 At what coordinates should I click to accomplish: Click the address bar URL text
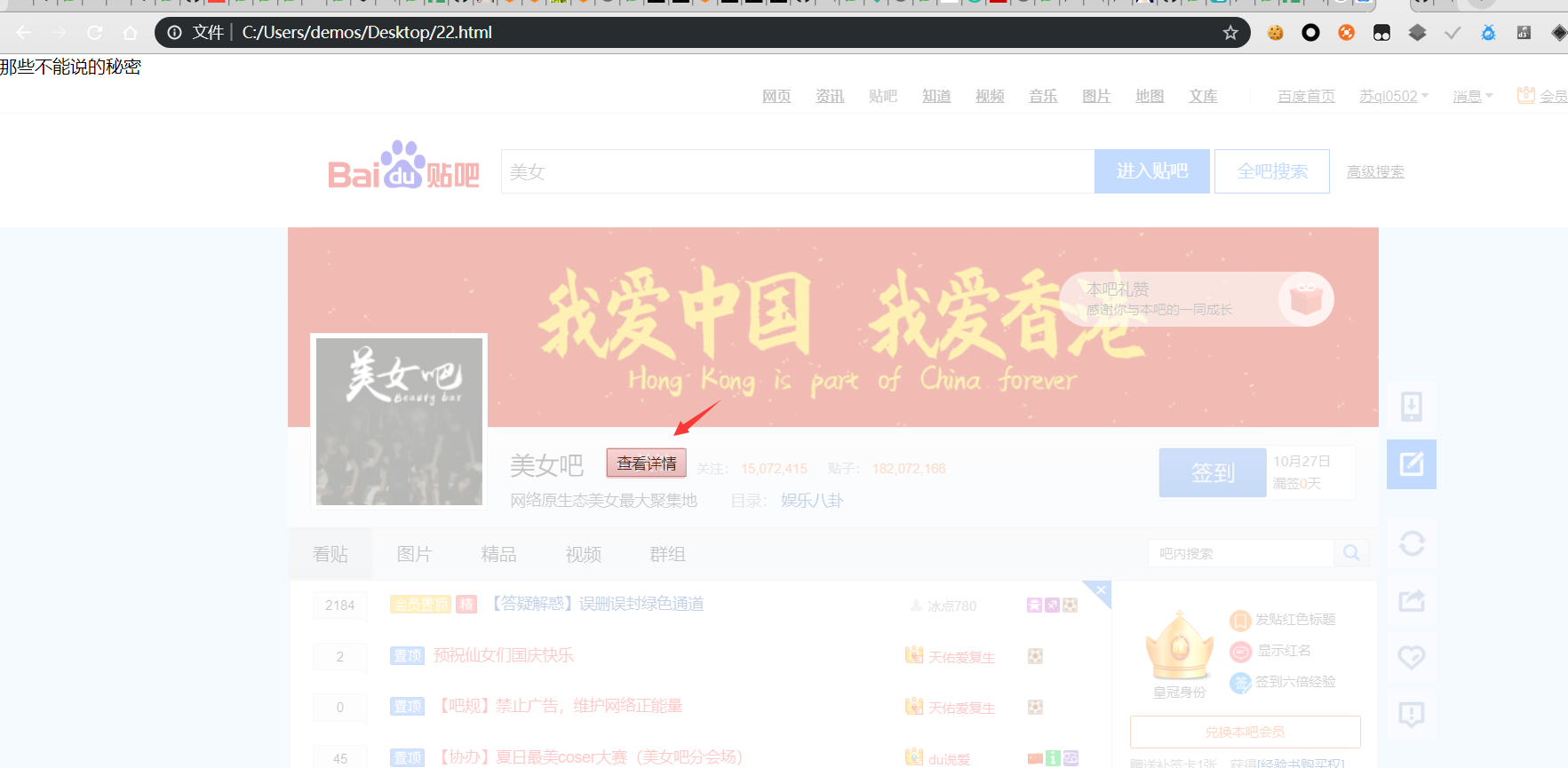click(367, 33)
